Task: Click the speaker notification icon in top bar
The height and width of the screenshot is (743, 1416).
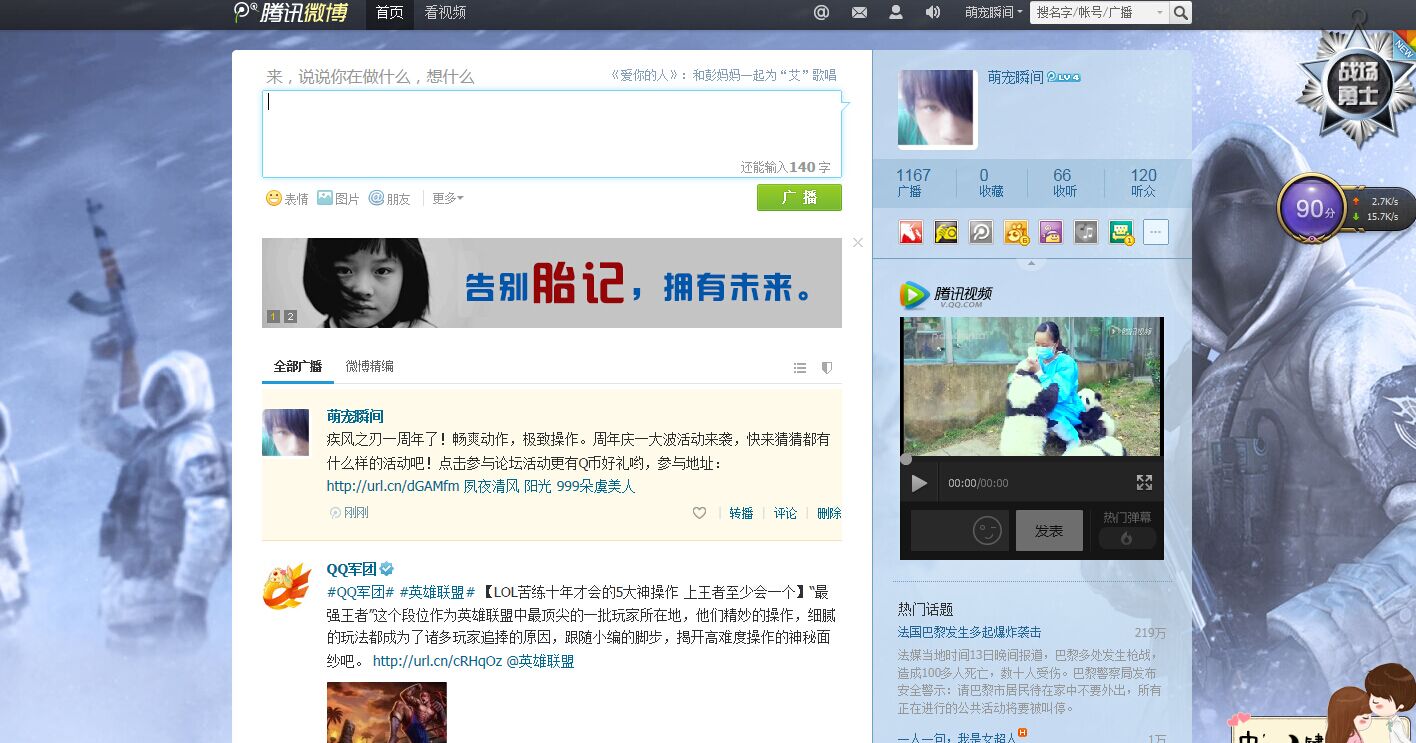Action: 933,12
